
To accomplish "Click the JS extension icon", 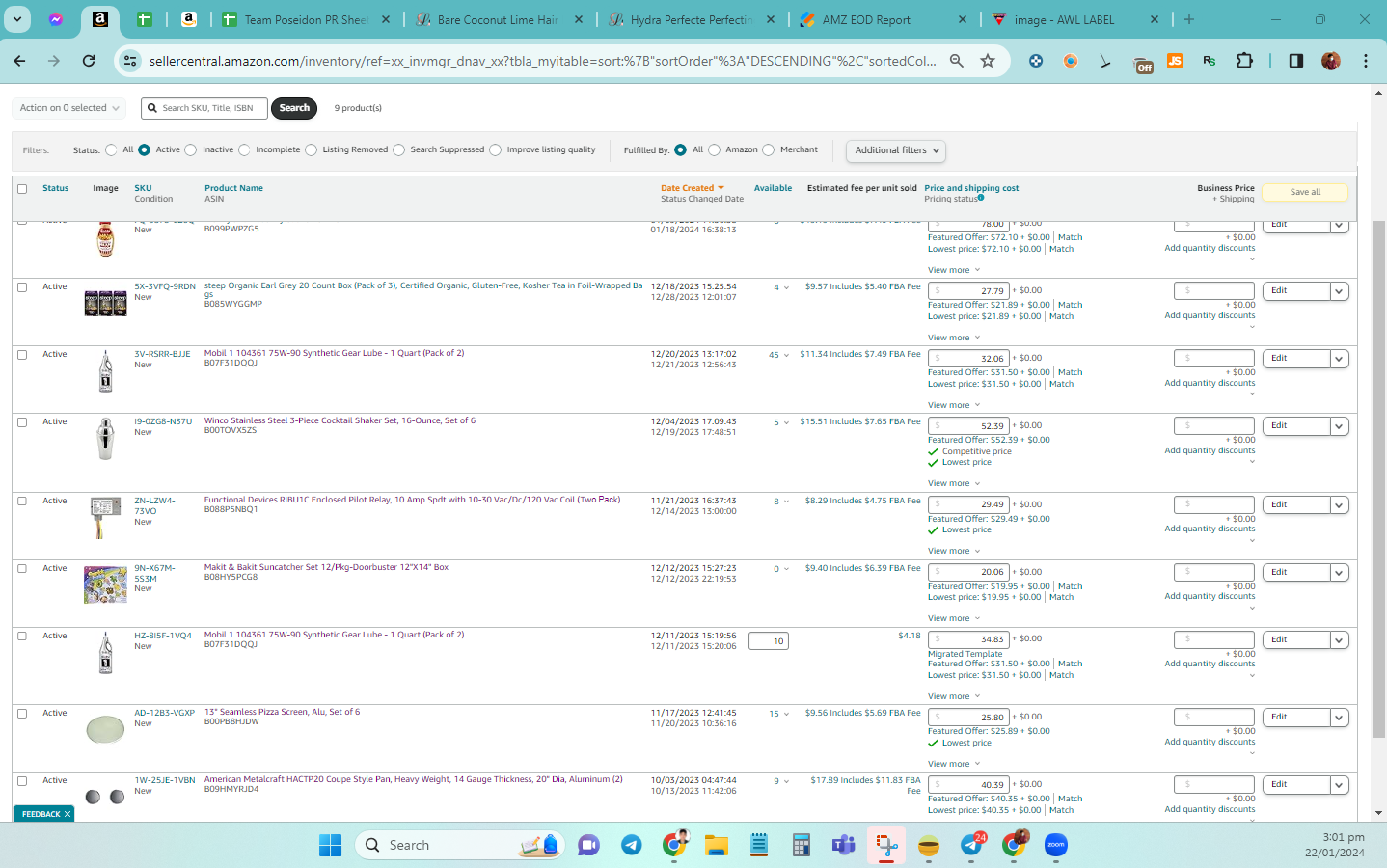I will (x=1174, y=61).
